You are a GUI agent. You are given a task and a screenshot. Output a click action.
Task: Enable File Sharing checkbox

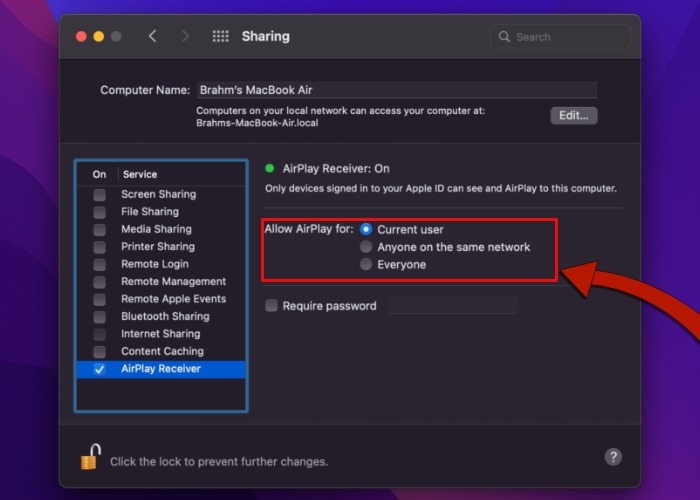pyautogui.click(x=100, y=212)
